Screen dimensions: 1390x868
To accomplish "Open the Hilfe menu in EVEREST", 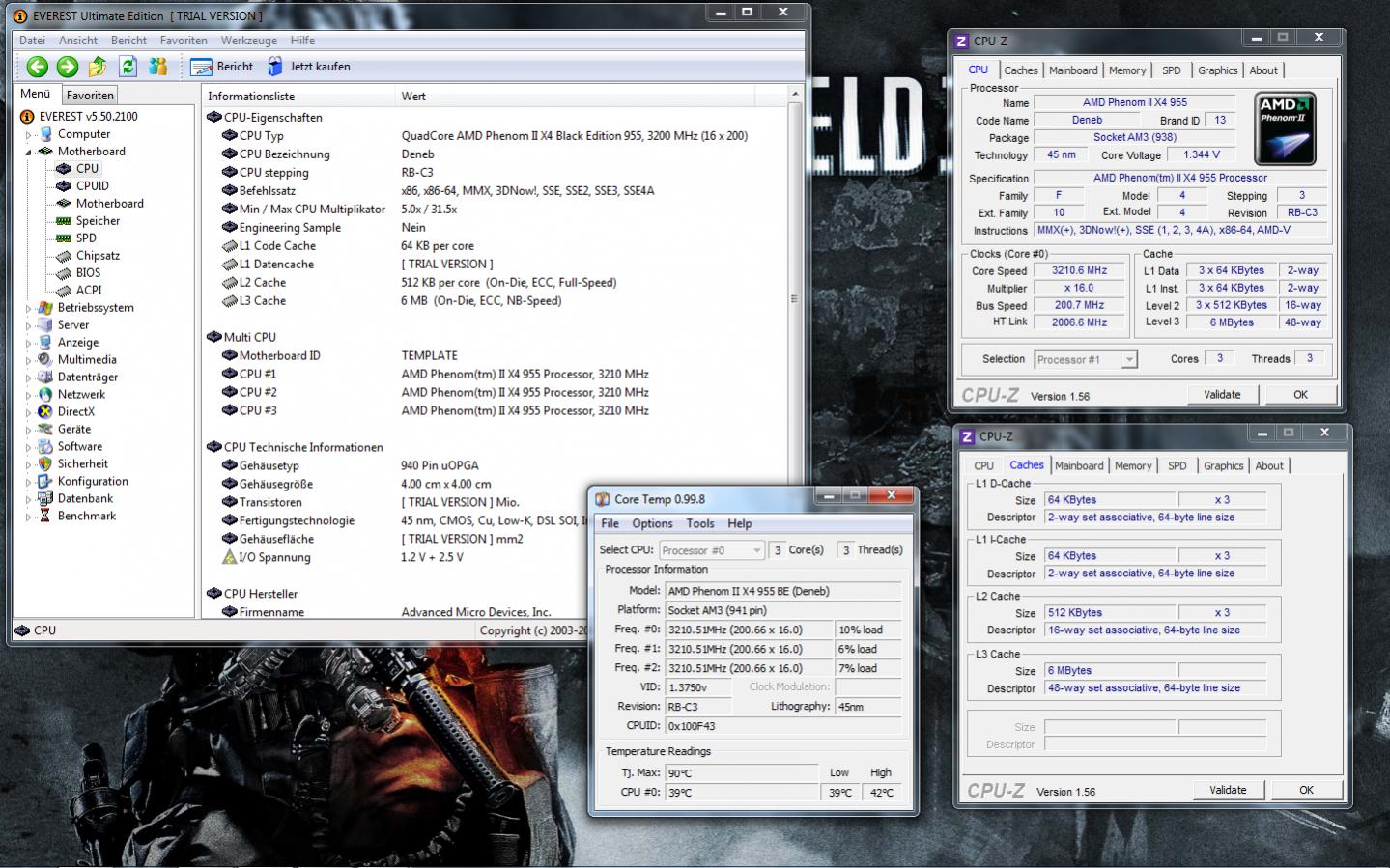I will click(x=302, y=41).
